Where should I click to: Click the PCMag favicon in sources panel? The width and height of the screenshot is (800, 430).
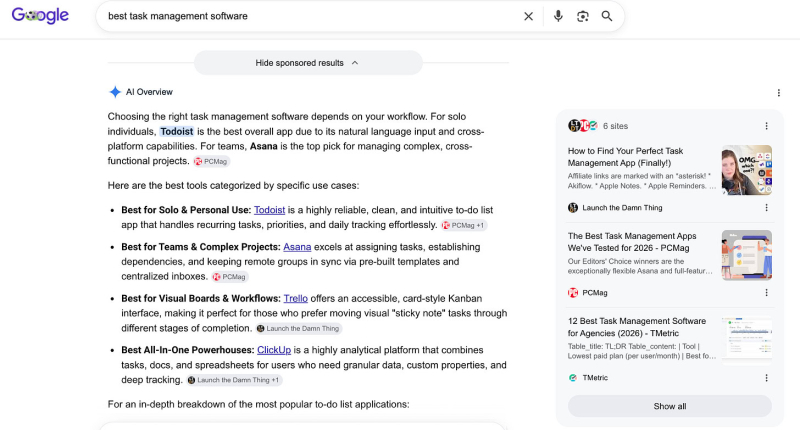573,293
